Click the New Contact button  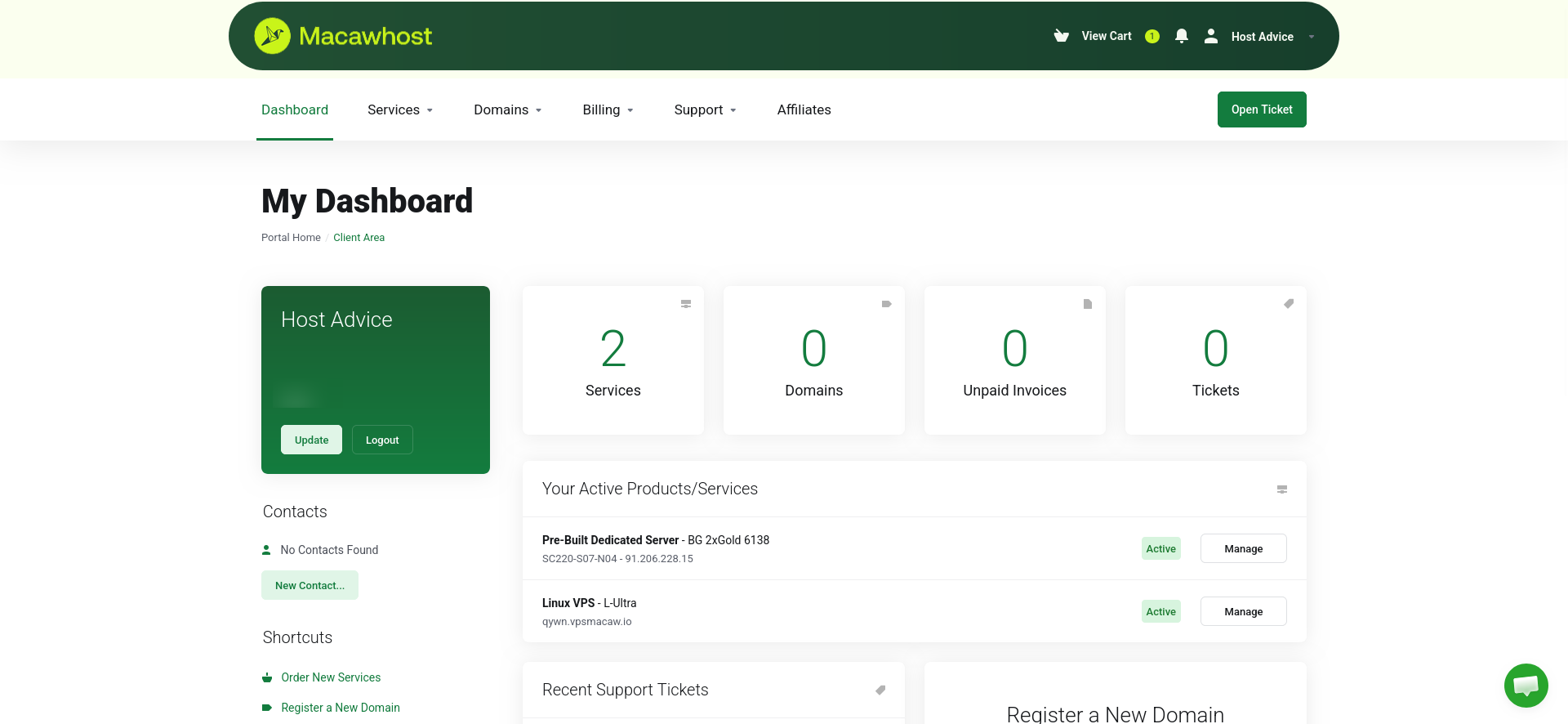310,585
